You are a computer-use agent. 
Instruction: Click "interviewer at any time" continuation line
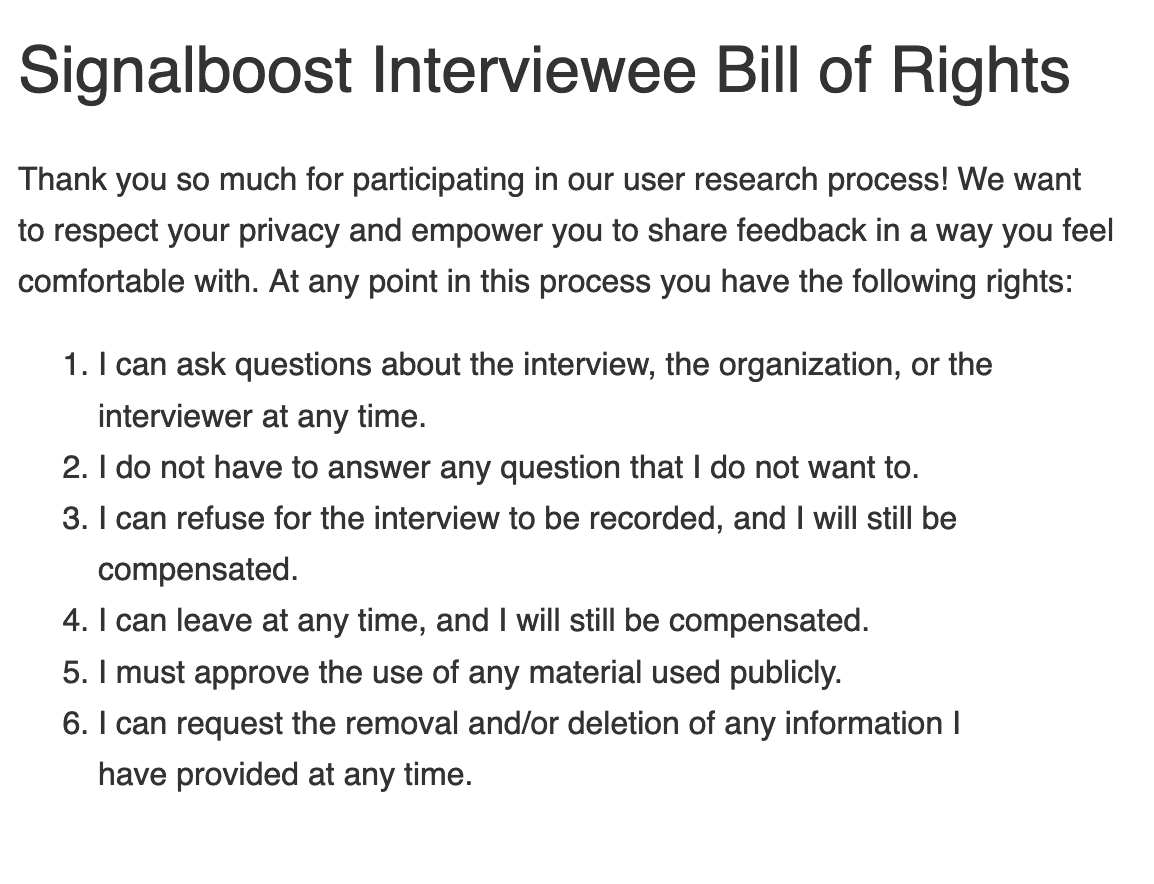tap(262, 416)
